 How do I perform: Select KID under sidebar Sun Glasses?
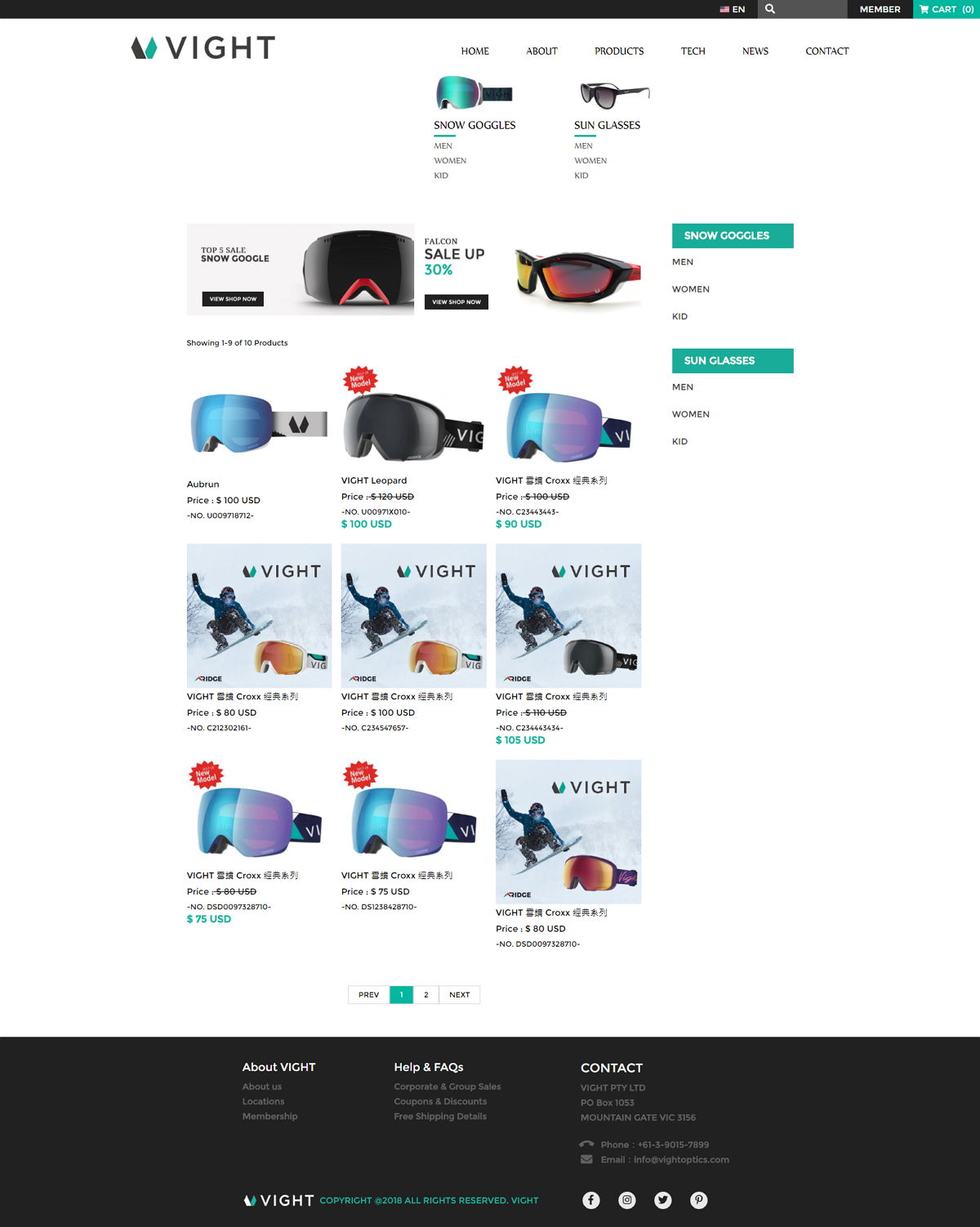679,441
